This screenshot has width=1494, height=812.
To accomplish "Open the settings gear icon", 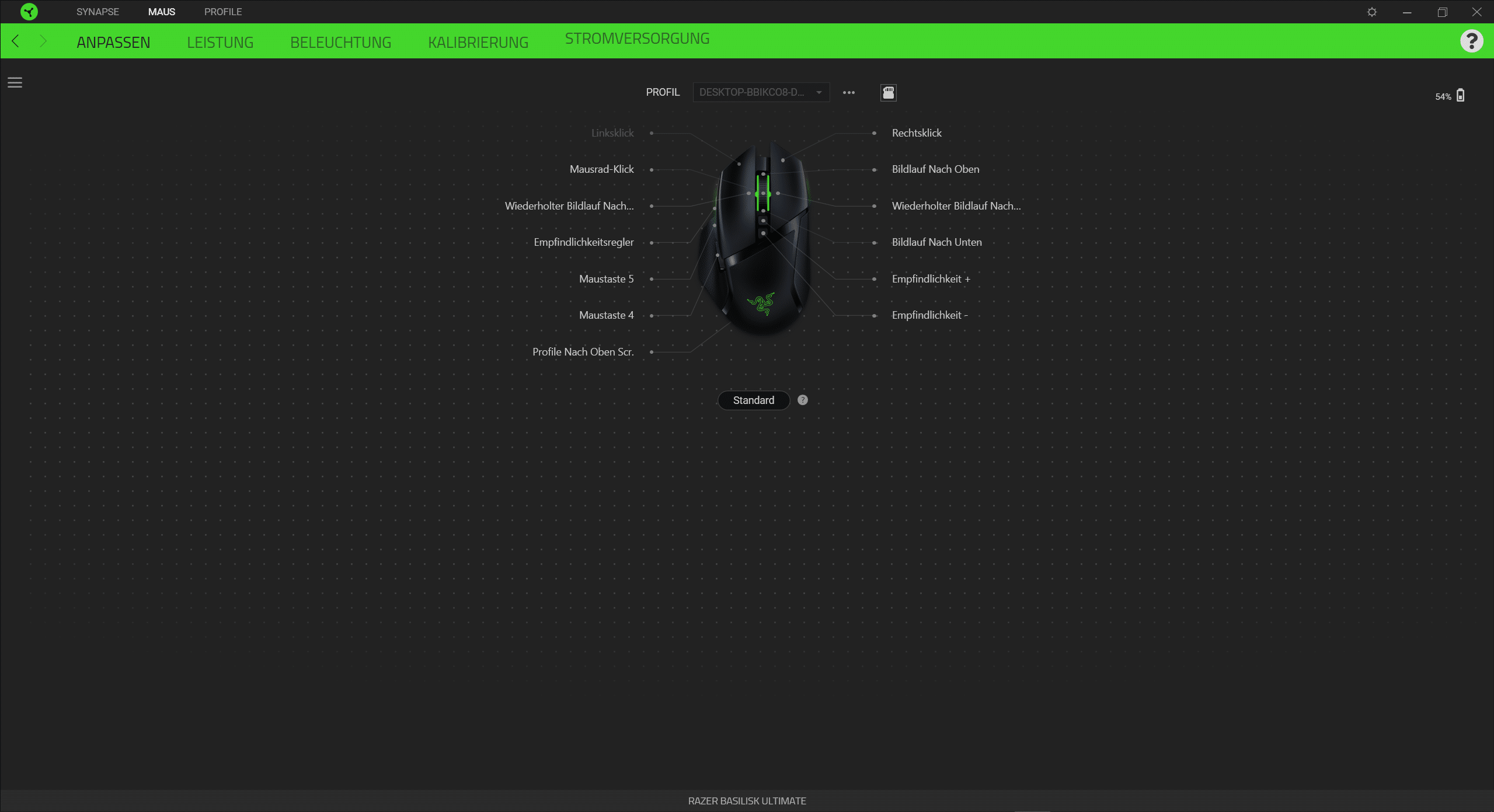I will pyautogui.click(x=1372, y=12).
